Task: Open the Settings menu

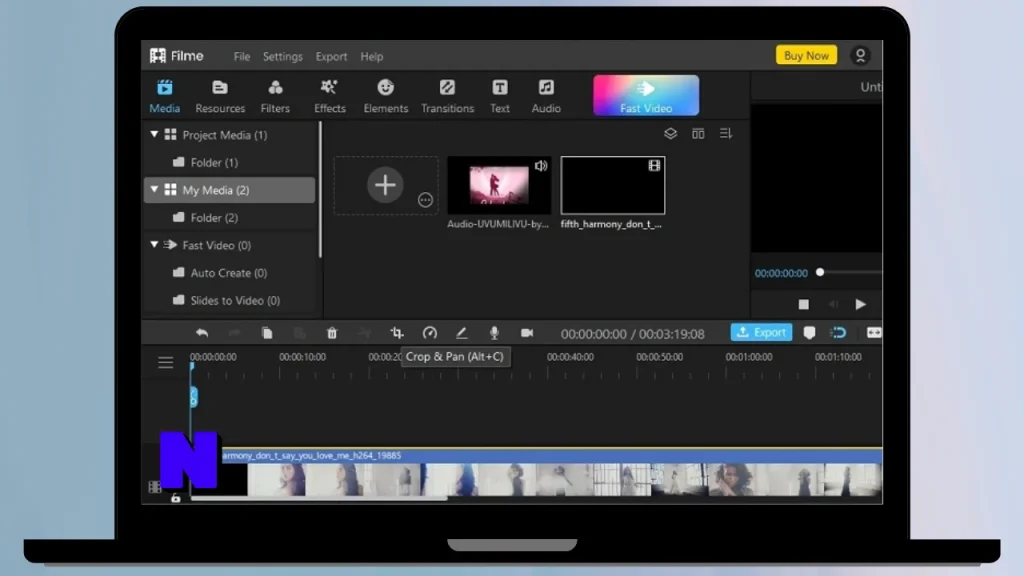Action: [282, 57]
